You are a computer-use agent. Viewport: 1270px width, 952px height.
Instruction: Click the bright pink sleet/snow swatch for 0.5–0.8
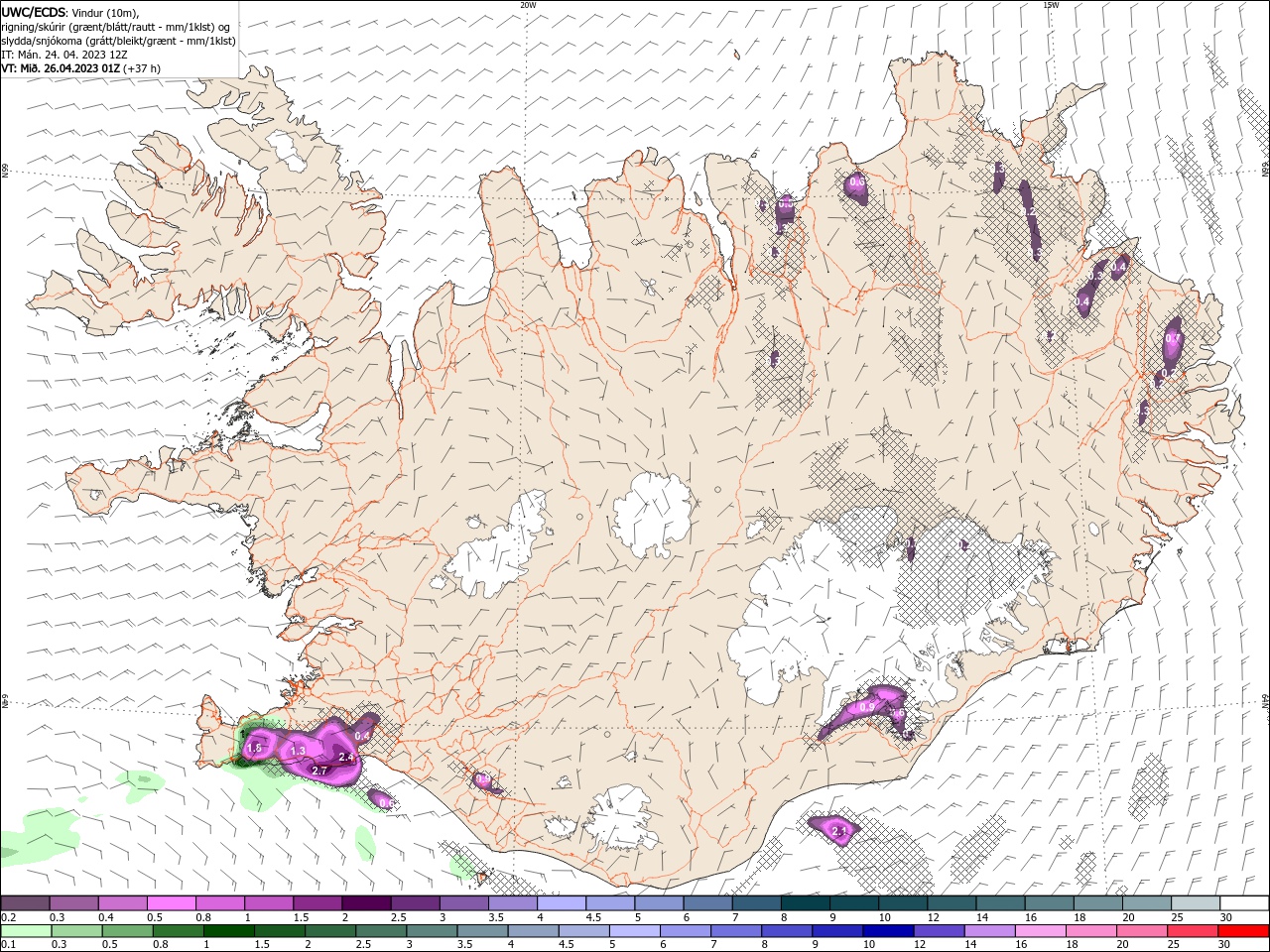tap(172, 903)
